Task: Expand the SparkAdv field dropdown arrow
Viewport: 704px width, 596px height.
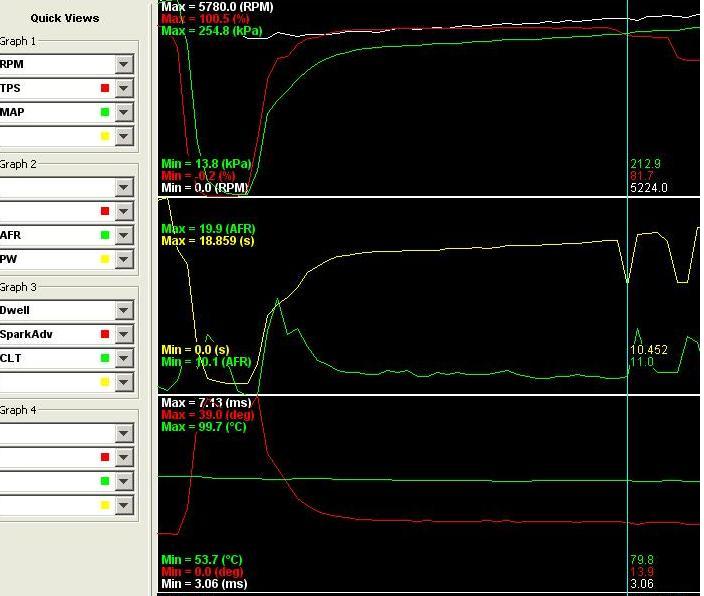Action: [123, 334]
